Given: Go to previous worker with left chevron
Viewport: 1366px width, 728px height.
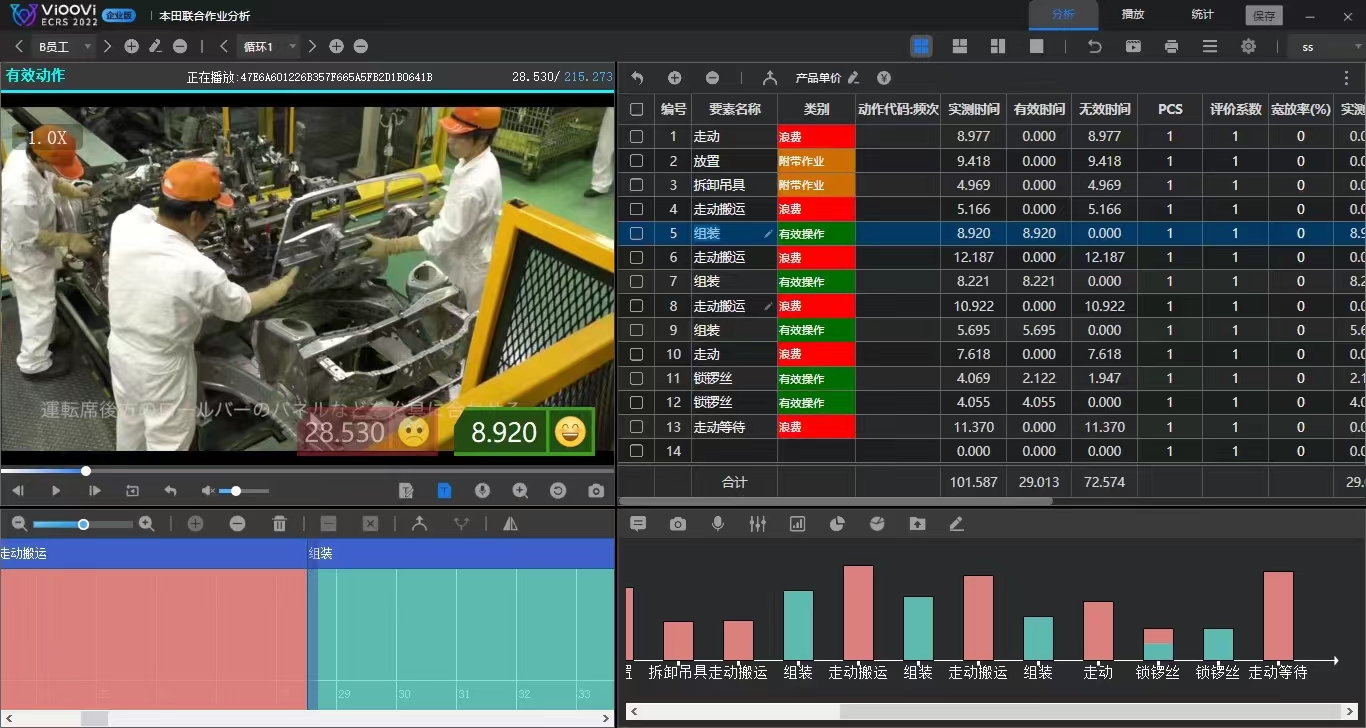Looking at the screenshot, I should [19, 47].
